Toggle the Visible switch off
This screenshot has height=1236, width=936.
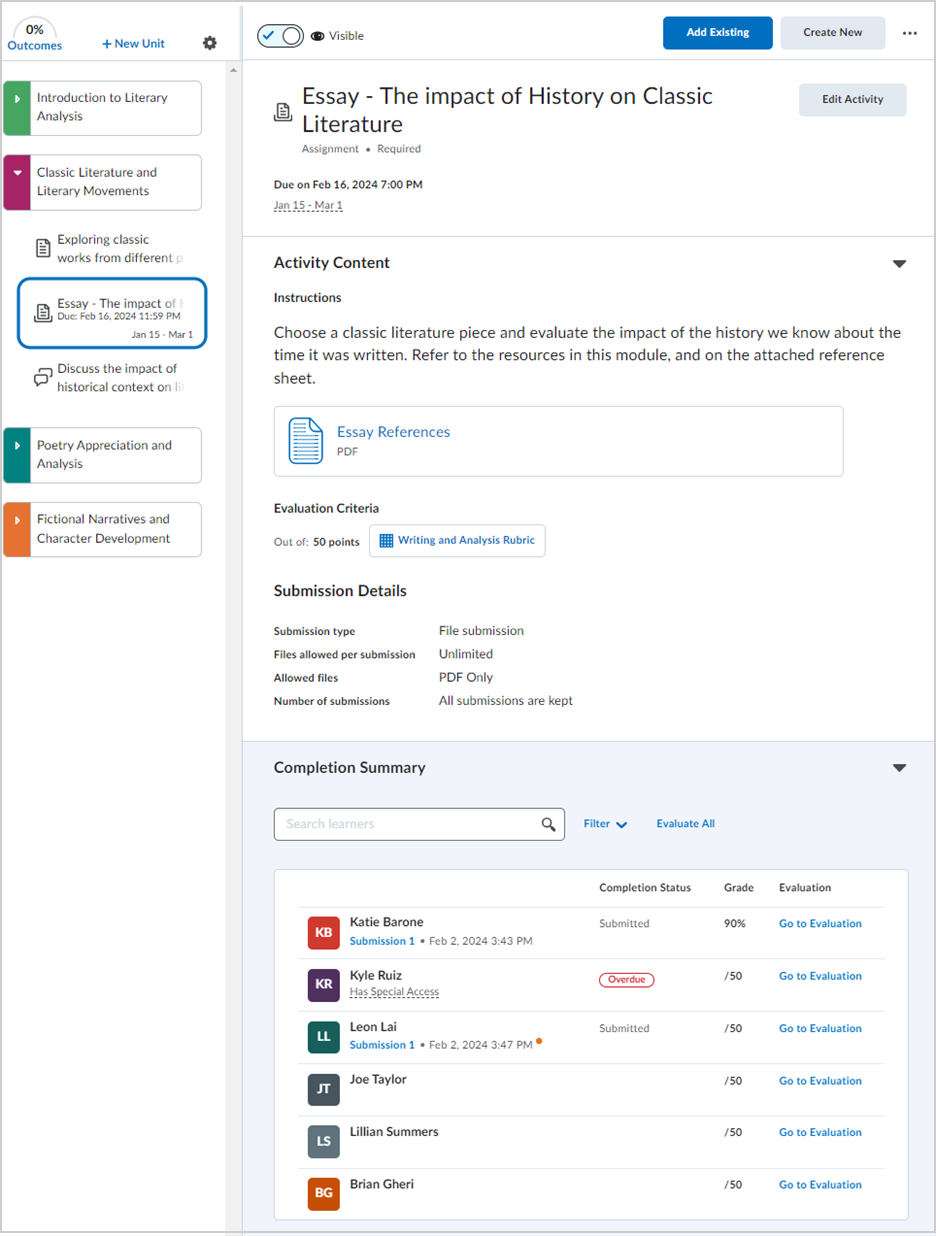(x=280, y=36)
